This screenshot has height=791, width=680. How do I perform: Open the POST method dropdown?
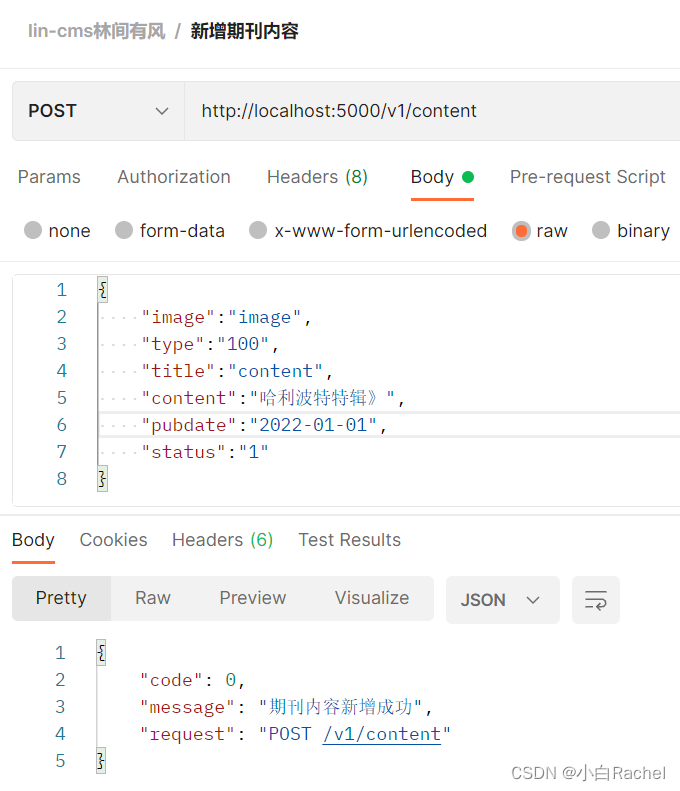click(x=98, y=111)
